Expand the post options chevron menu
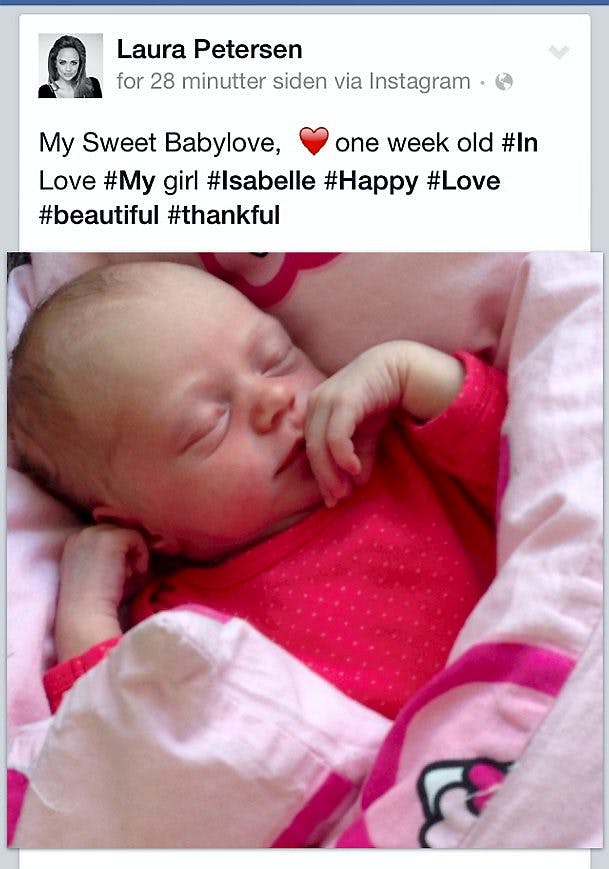Image resolution: width=609 pixels, height=869 pixels. click(559, 52)
